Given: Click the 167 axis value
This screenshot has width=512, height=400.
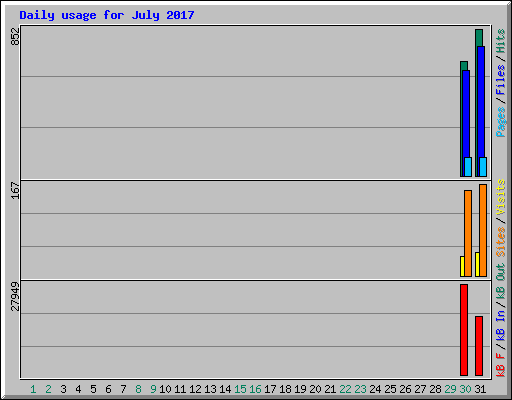Looking at the screenshot, I should point(15,190).
